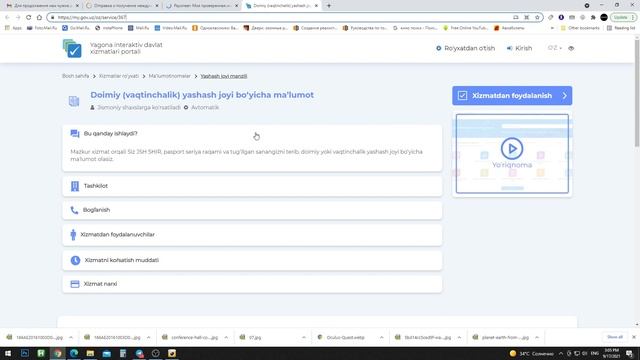The height and width of the screenshot is (360, 640).
Task: Click the building icon beside Tashkilot
Action: tap(75, 186)
